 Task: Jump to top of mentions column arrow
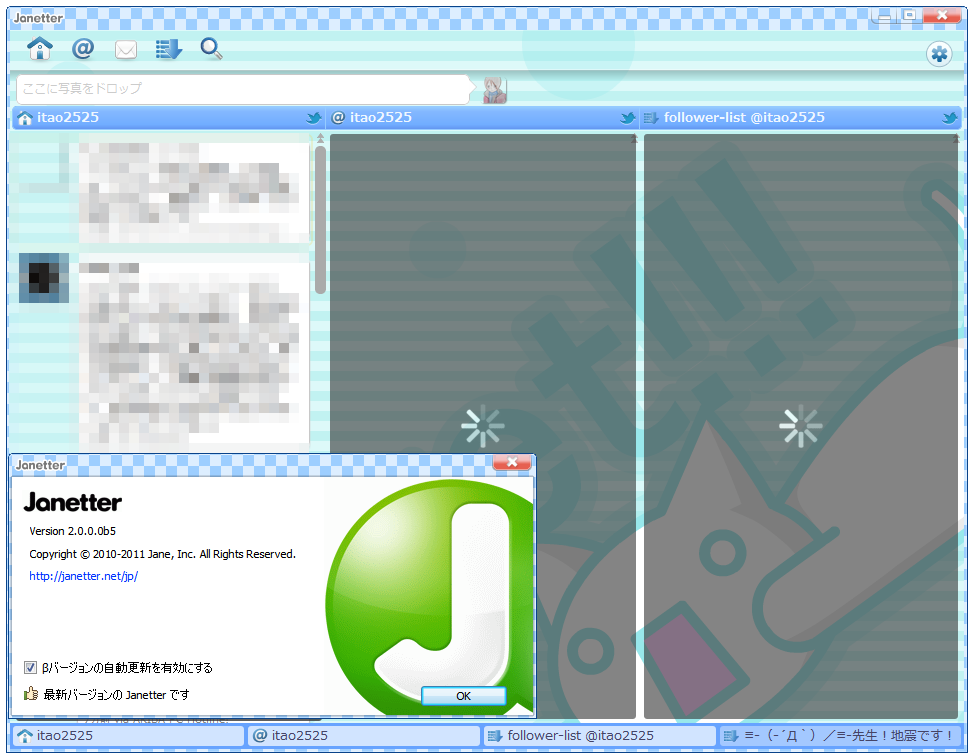(x=634, y=138)
